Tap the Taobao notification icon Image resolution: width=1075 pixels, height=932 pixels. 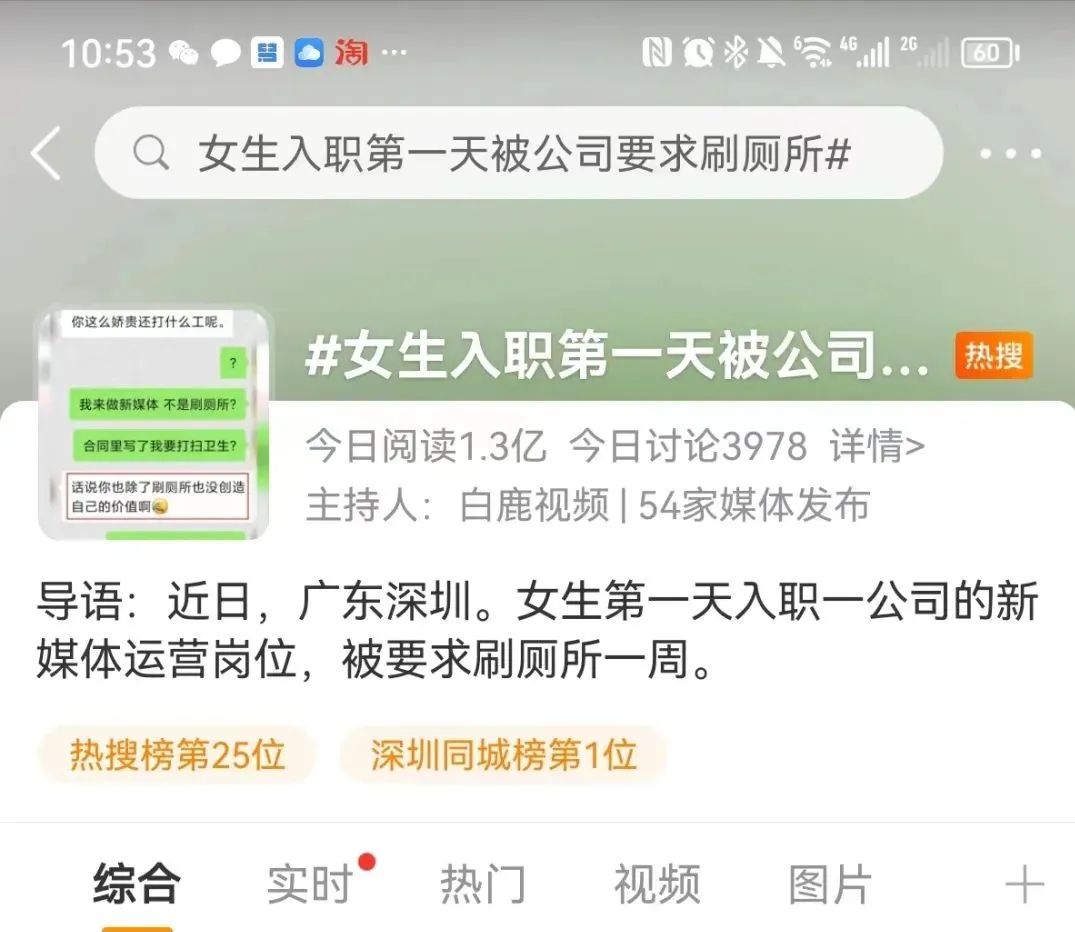351,53
